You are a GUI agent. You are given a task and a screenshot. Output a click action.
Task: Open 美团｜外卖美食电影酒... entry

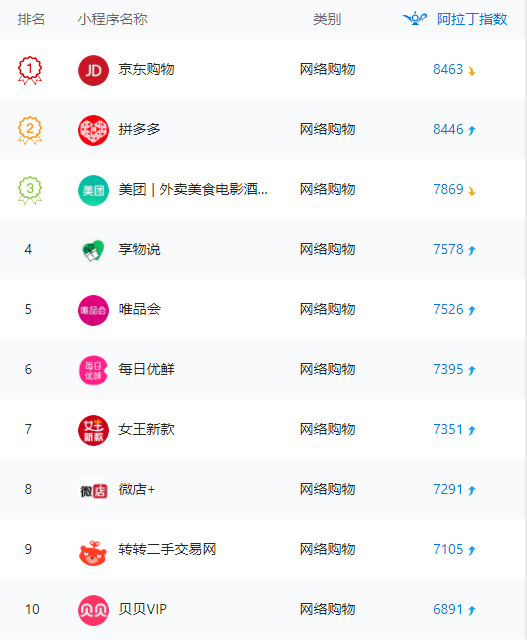point(193,189)
